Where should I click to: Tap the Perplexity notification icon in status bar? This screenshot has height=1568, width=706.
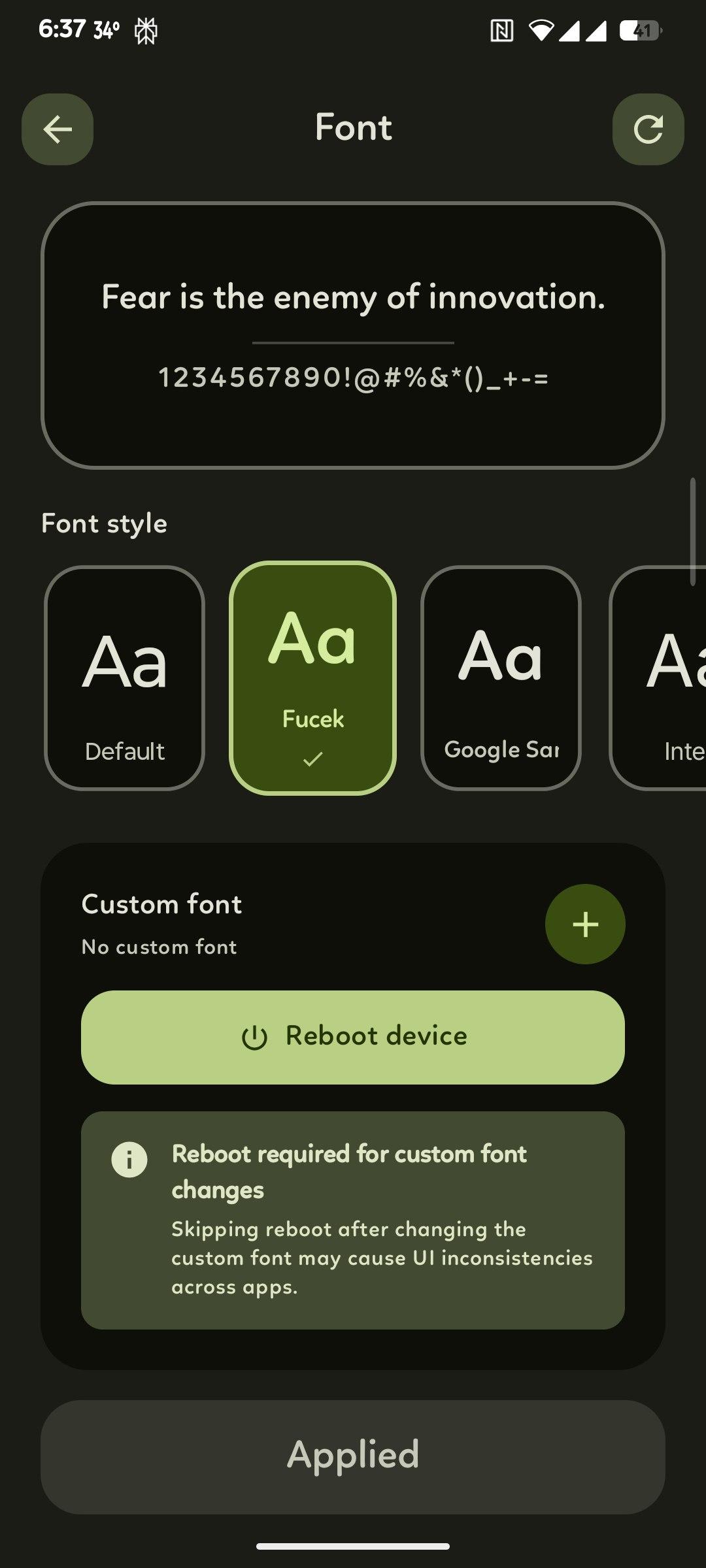146,31
